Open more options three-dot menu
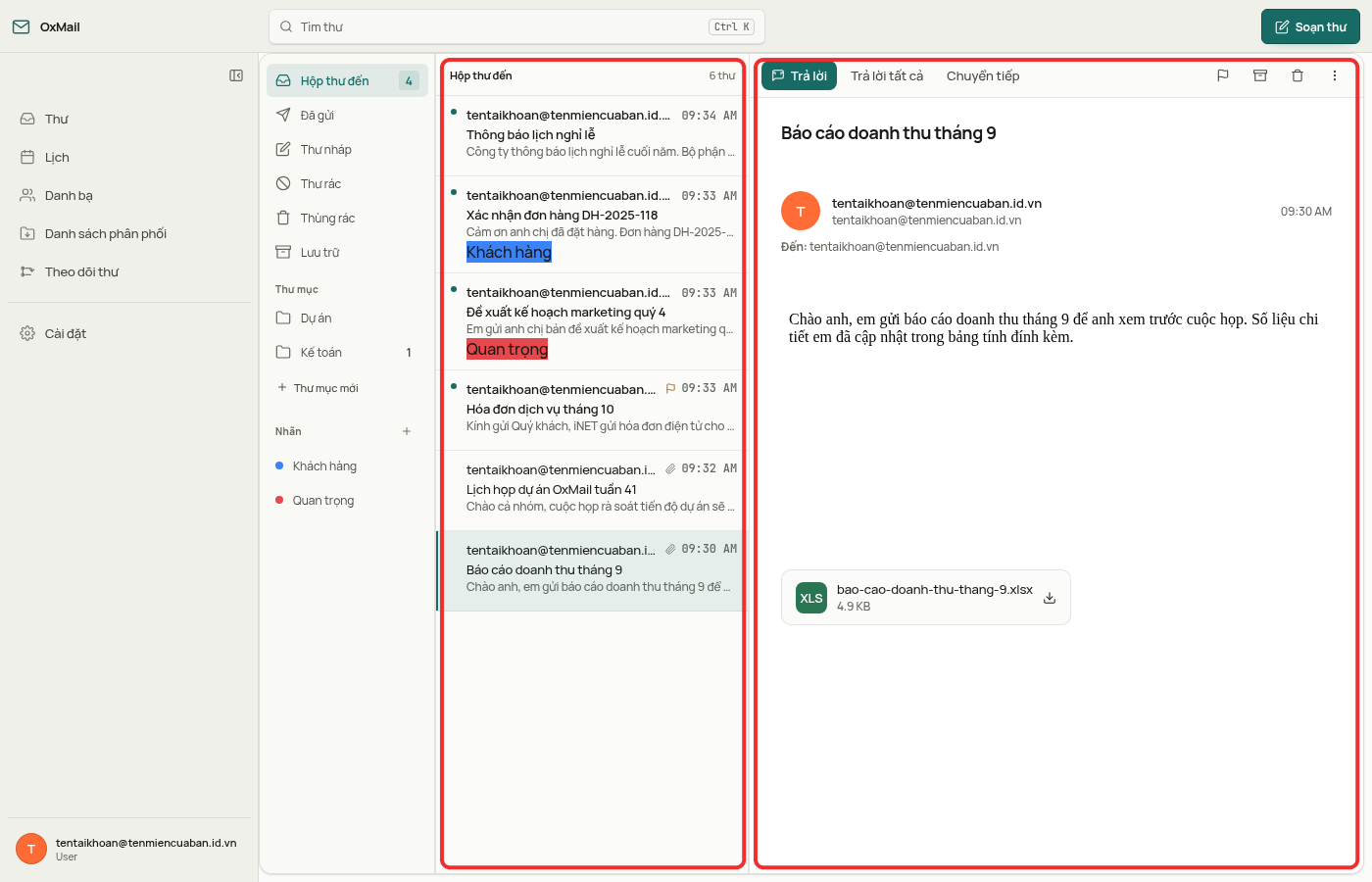The image size is (1372, 882). pos(1335,75)
